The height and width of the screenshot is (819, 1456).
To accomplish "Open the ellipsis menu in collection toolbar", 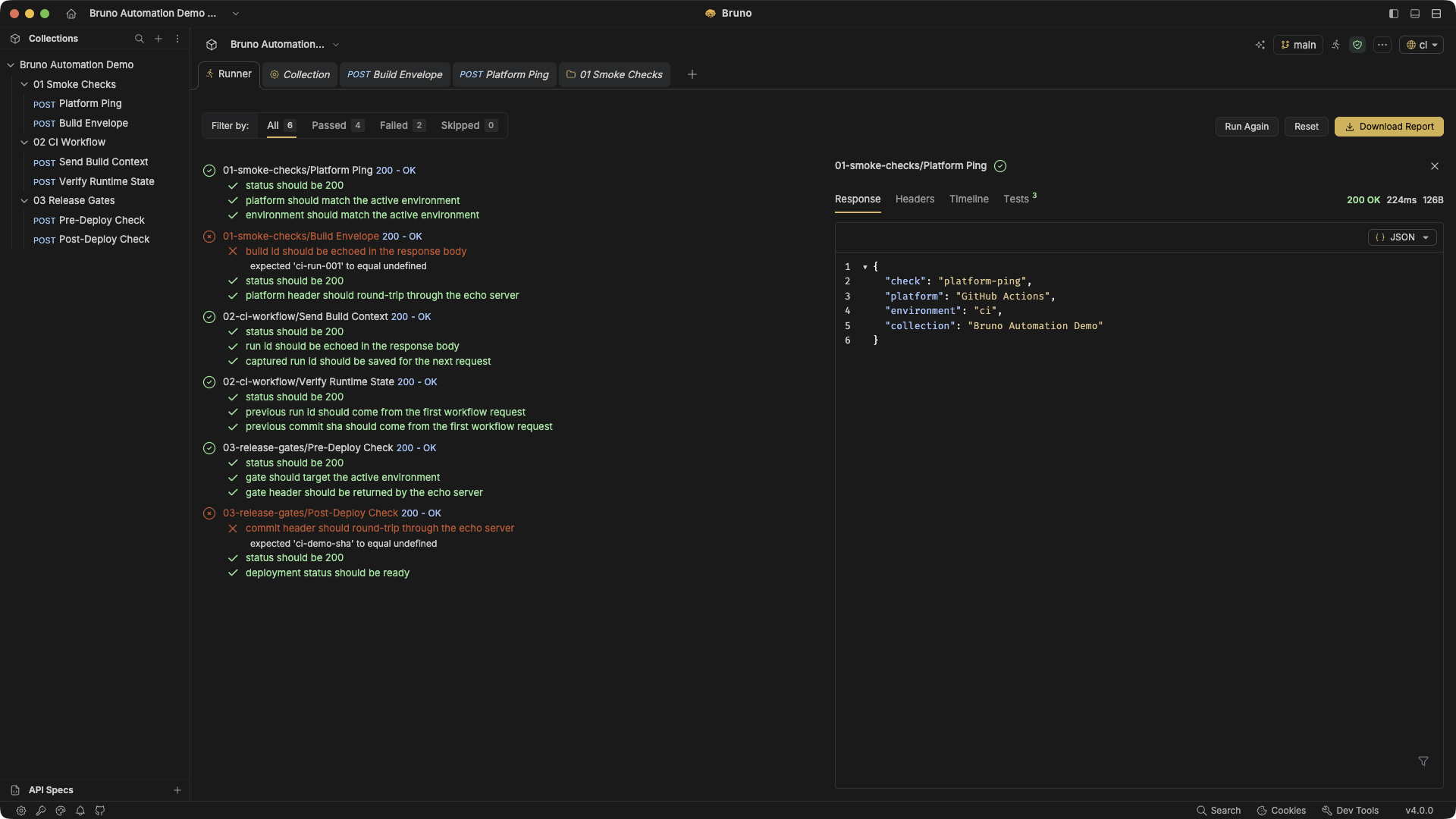I will pos(1382,45).
